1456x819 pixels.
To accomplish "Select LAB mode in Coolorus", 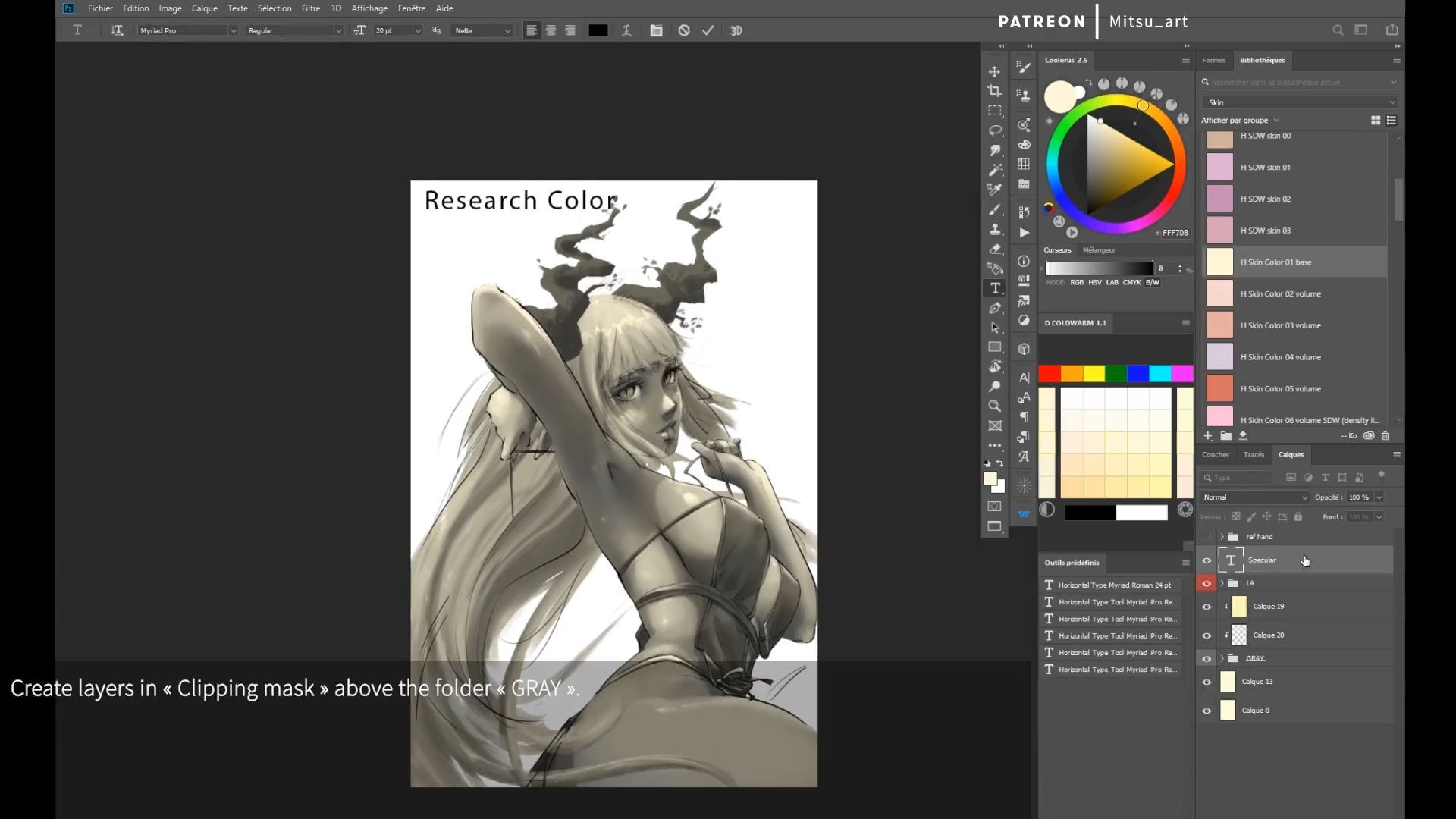I will tap(1112, 282).
